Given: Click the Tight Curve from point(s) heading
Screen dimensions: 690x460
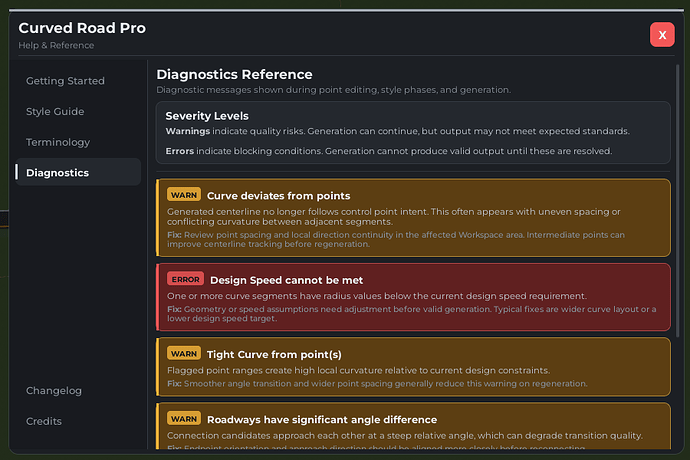Looking at the screenshot, I should coord(273,354).
